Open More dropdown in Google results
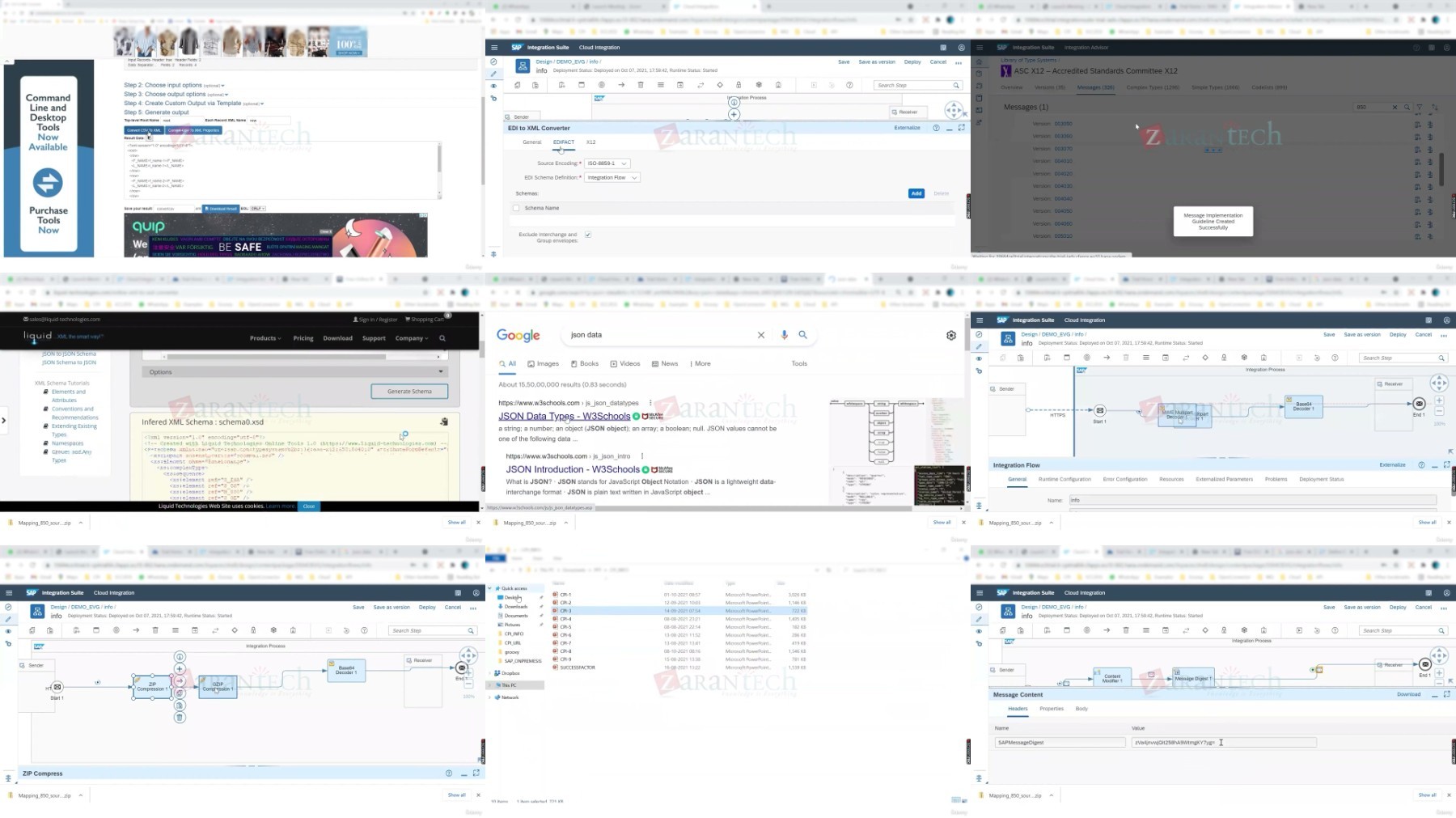 pos(700,364)
